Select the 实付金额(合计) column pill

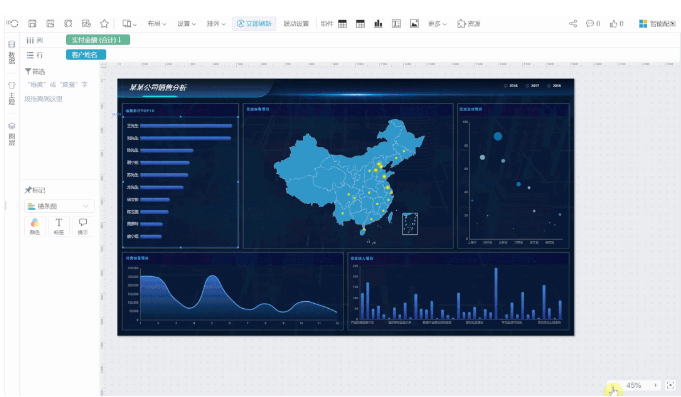(x=98, y=40)
